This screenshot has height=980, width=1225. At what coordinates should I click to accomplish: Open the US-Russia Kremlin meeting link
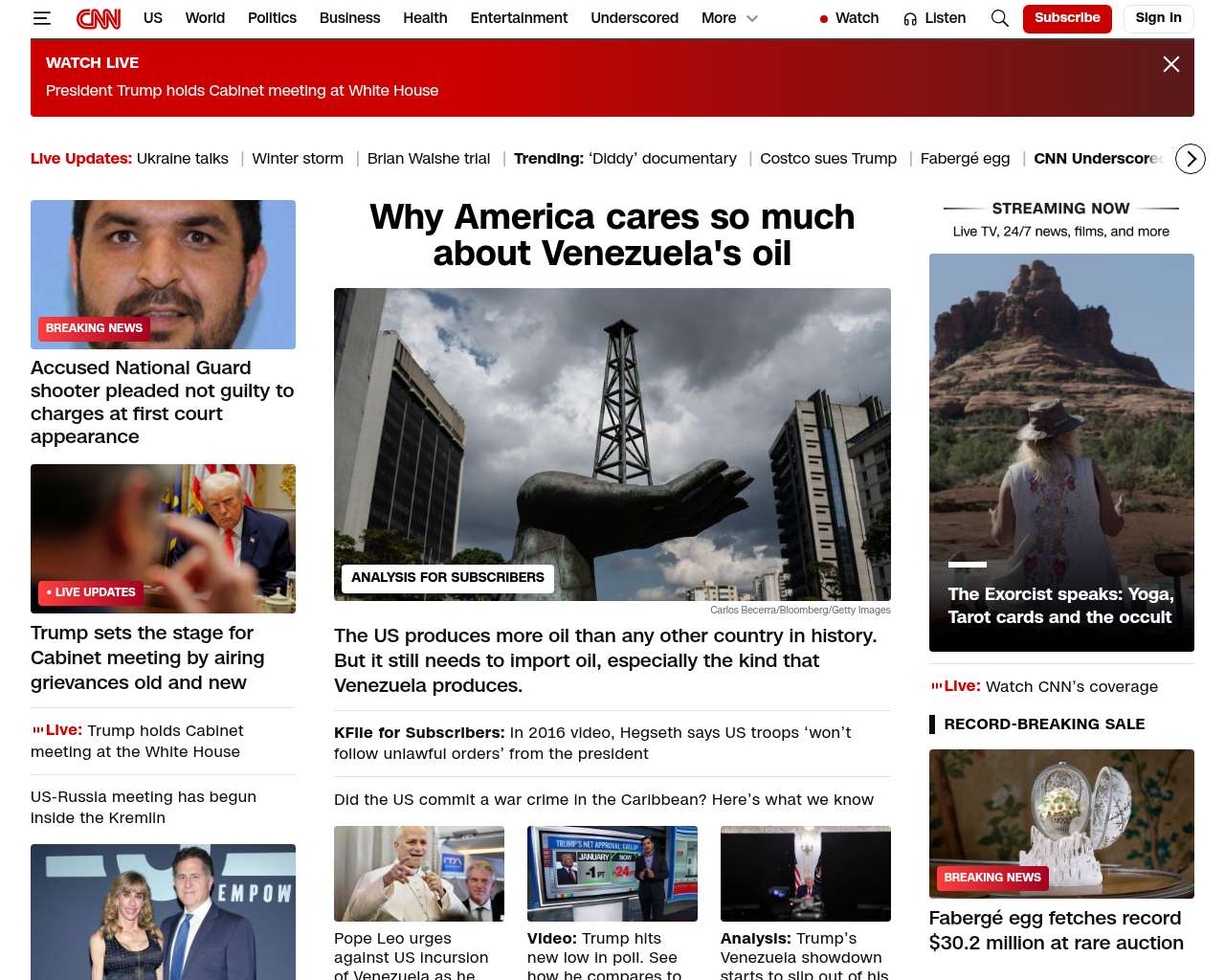144,807
